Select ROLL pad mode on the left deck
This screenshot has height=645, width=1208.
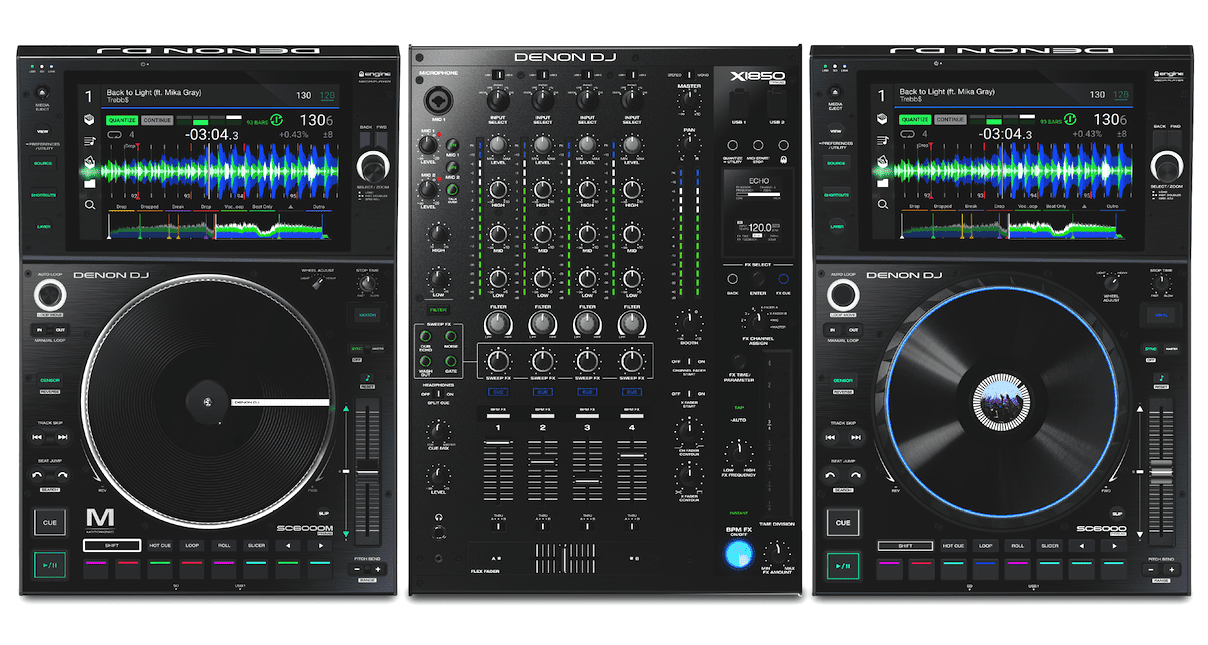point(224,546)
